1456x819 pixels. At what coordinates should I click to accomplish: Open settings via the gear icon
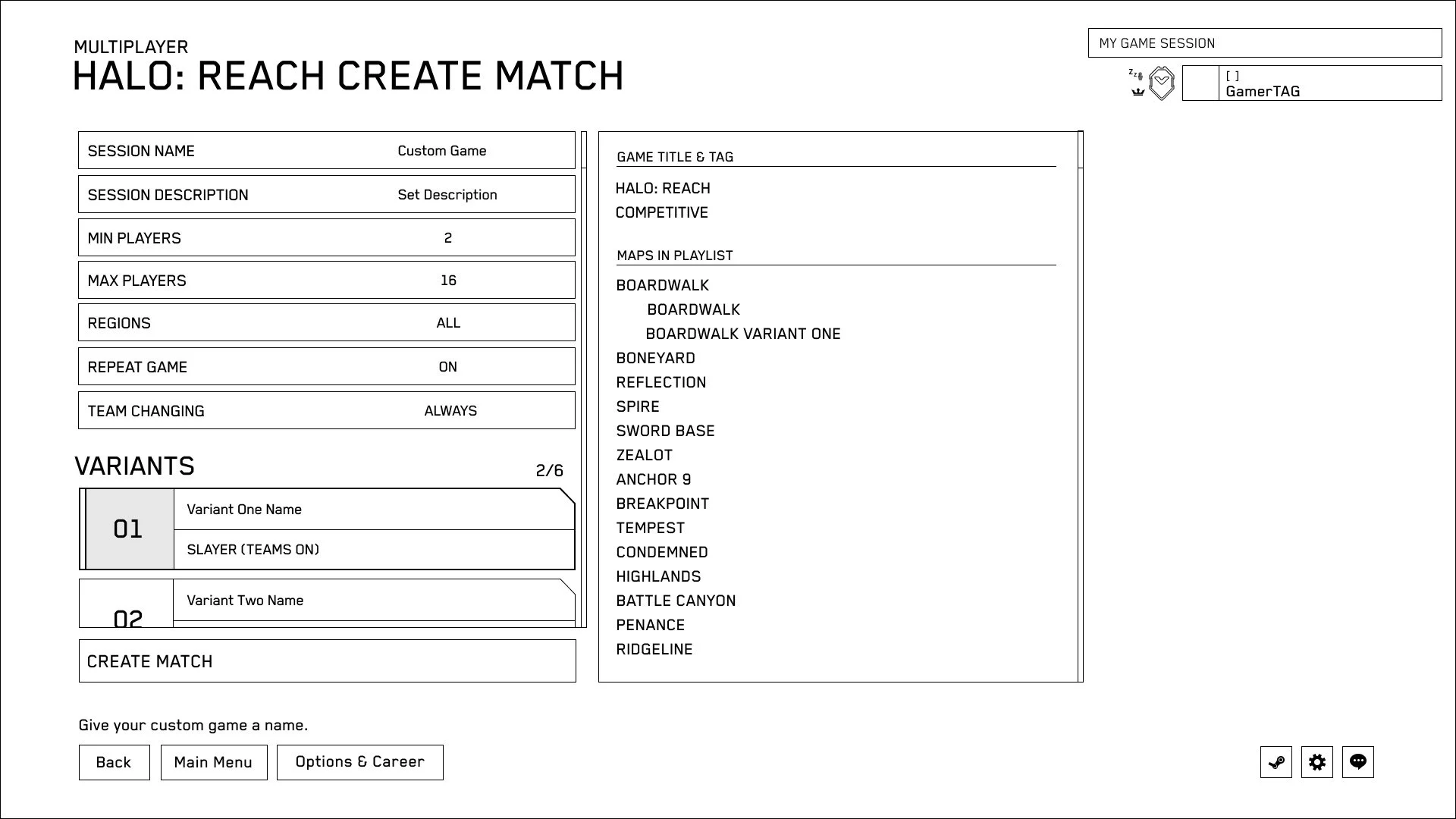1317,762
